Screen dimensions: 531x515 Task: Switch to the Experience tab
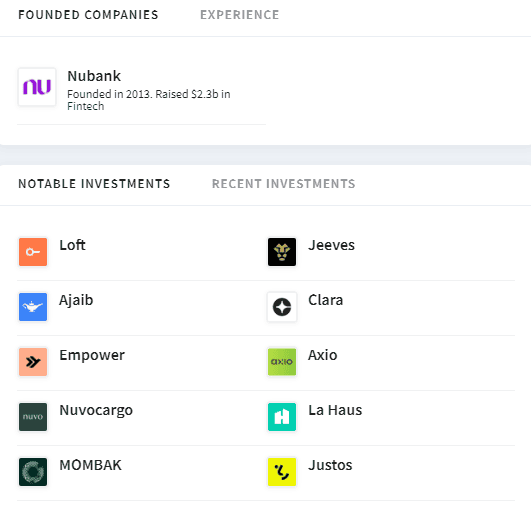click(240, 15)
